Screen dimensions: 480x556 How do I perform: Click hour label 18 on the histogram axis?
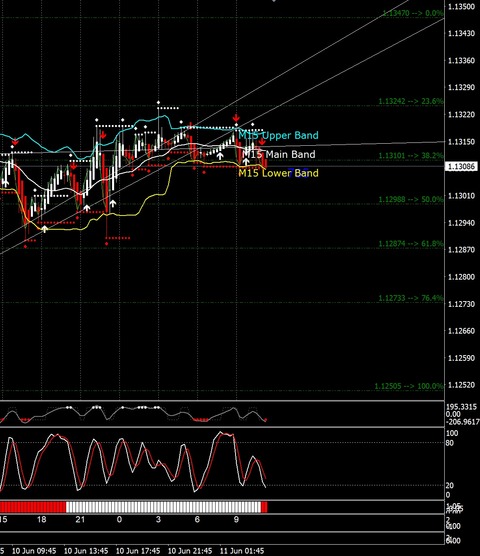42,520
